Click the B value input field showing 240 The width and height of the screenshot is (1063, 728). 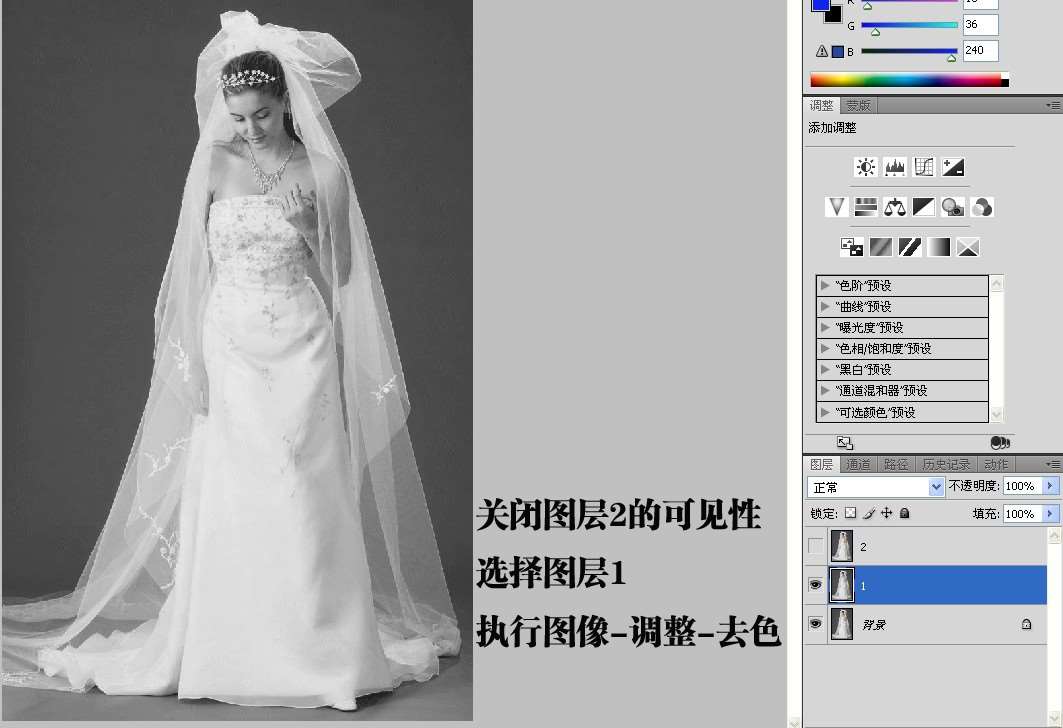979,50
